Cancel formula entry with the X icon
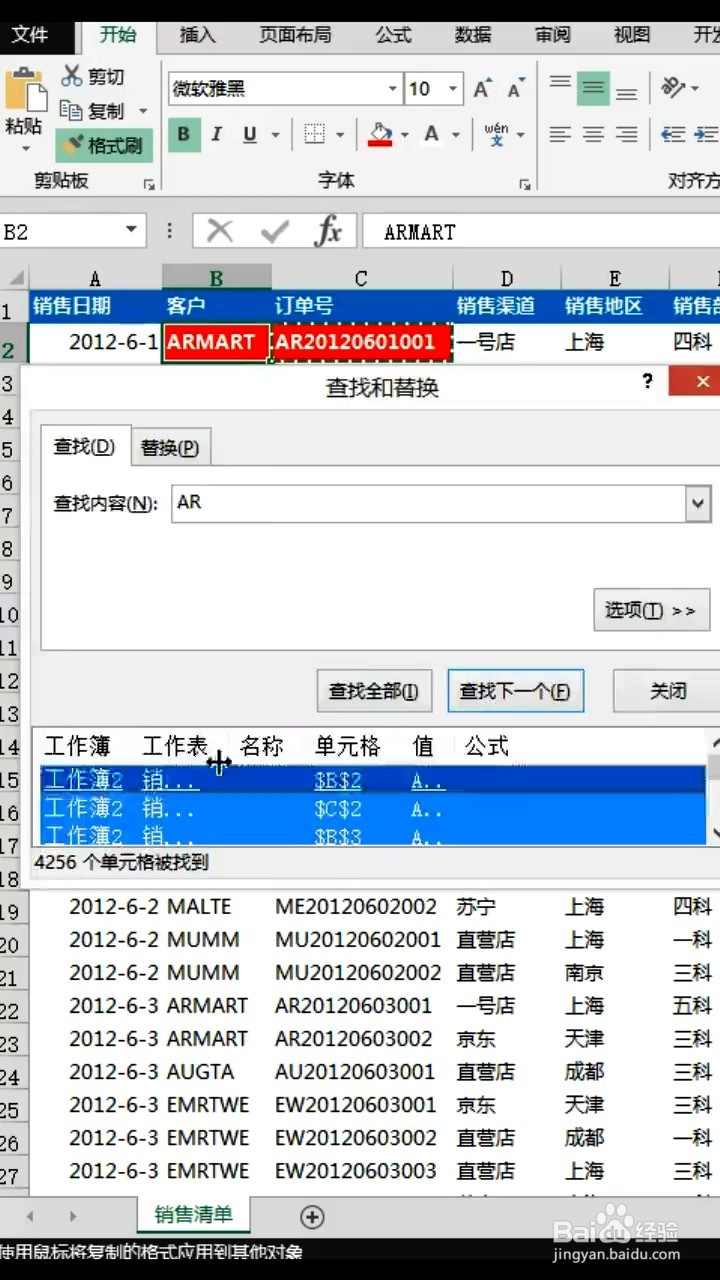 (219, 232)
